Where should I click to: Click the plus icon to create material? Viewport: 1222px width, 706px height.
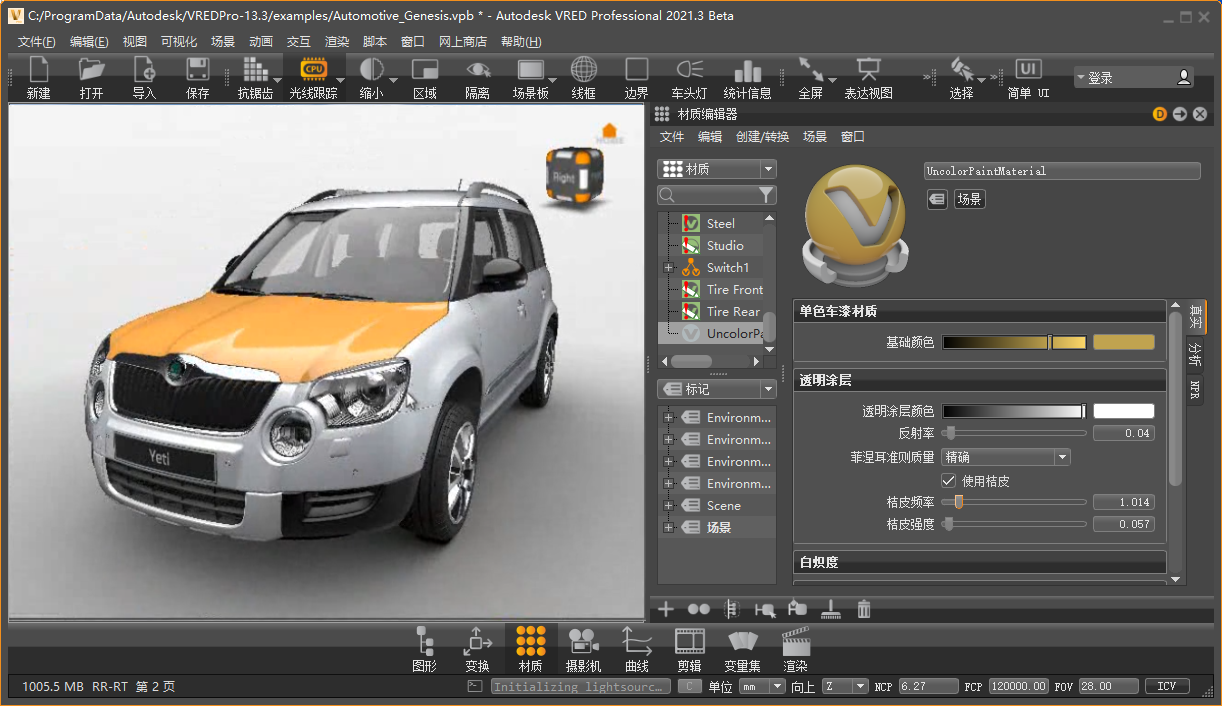click(x=666, y=608)
